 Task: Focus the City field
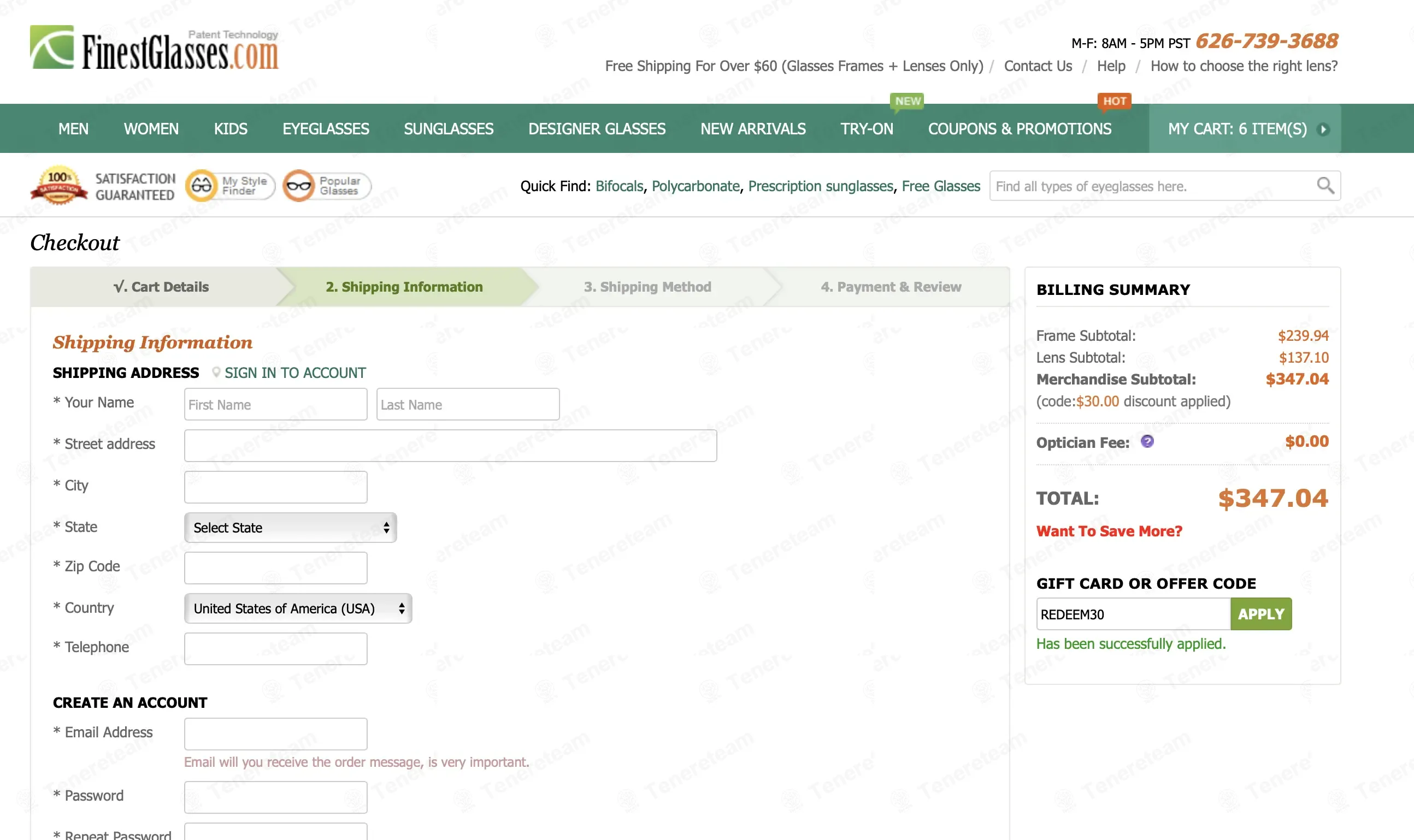(276, 487)
